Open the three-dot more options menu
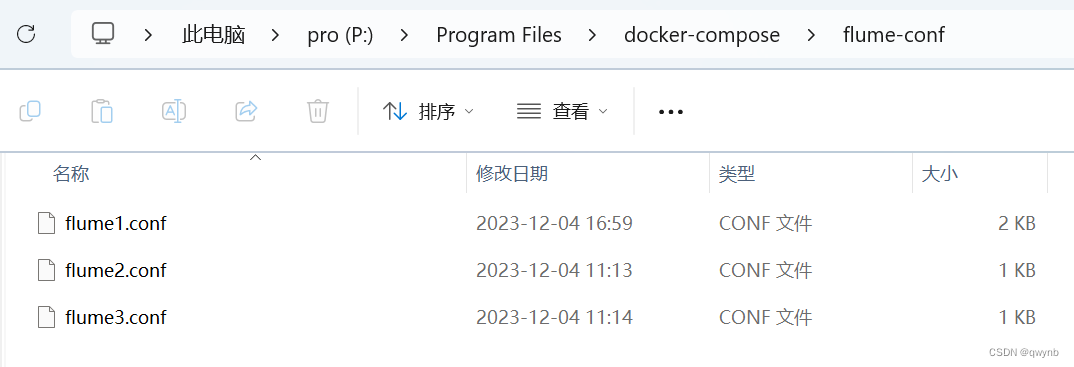The height and width of the screenshot is (367, 1074). 671,112
